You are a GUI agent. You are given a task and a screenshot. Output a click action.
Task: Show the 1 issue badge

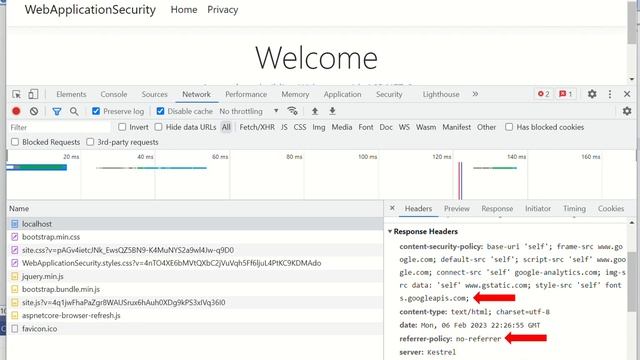[x=566, y=94]
